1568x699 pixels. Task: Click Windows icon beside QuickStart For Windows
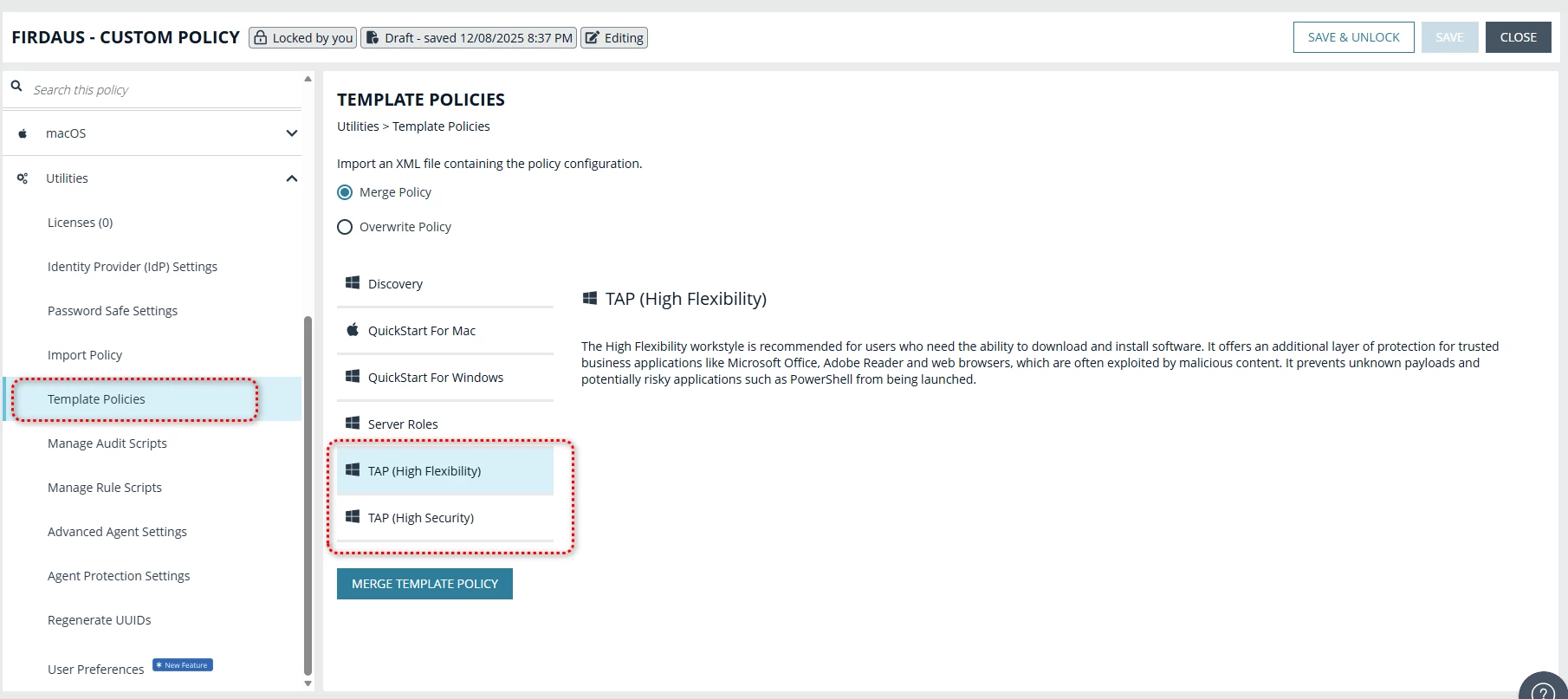point(353,376)
